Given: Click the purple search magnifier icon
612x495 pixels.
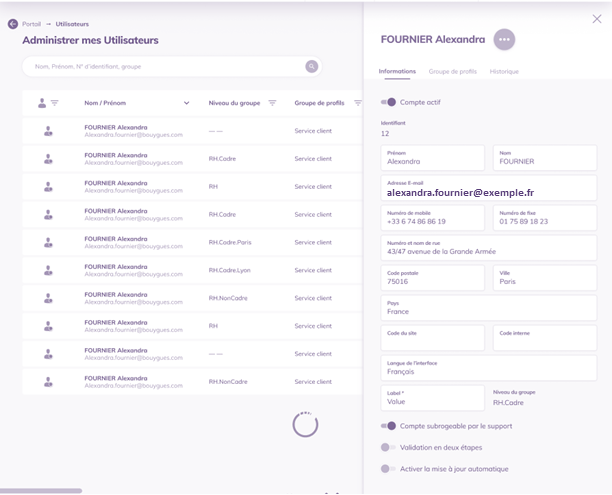Looking at the screenshot, I should coord(311,67).
